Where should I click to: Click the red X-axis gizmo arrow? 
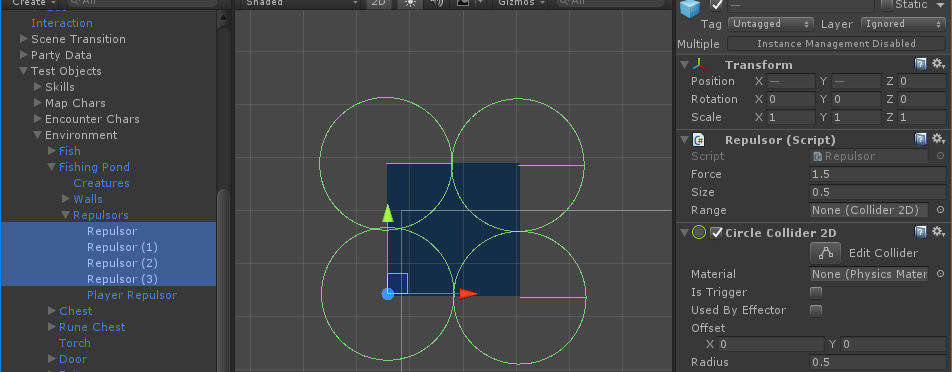click(468, 294)
